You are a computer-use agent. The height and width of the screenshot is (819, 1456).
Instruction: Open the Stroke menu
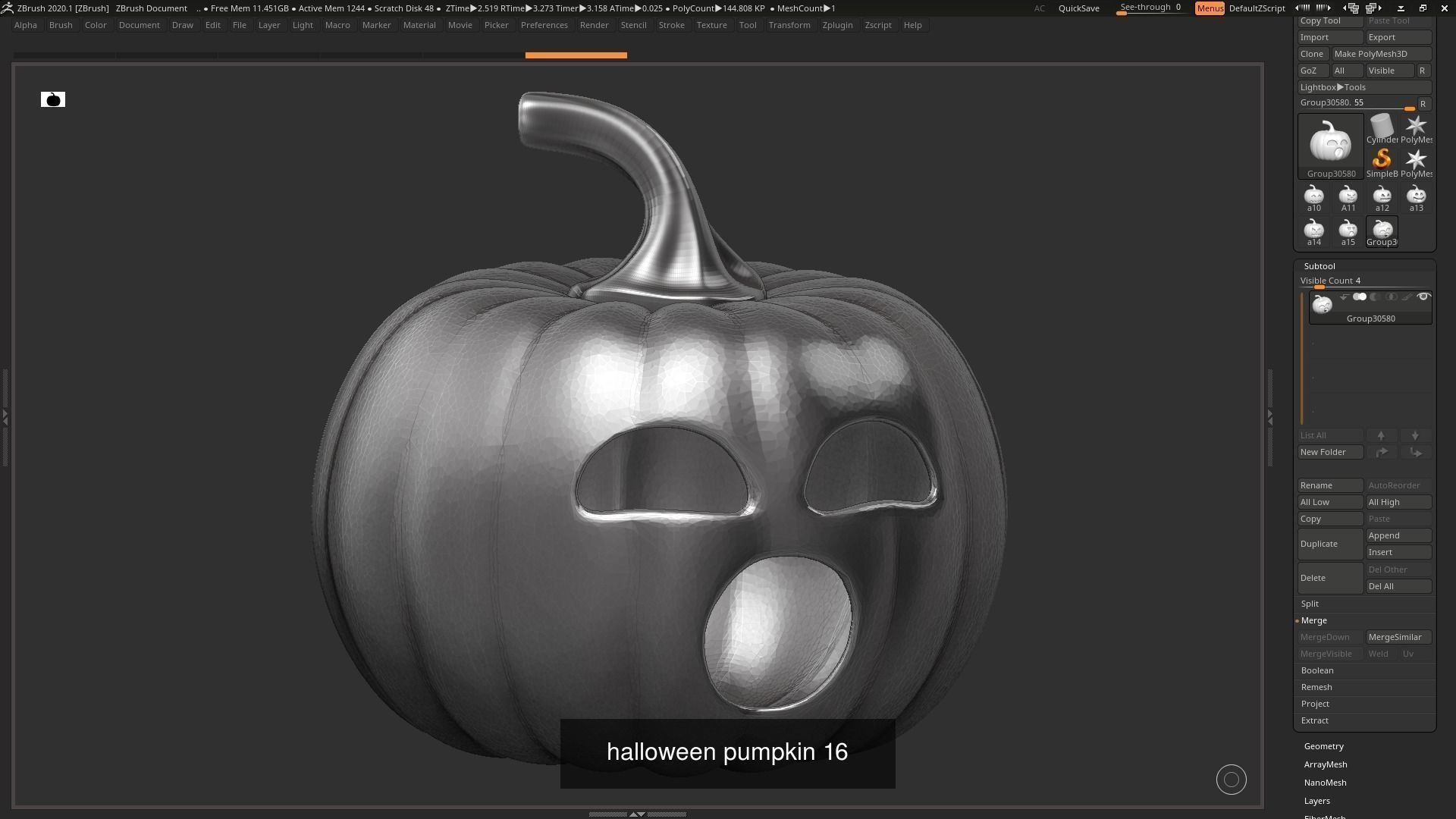pyautogui.click(x=671, y=25)
